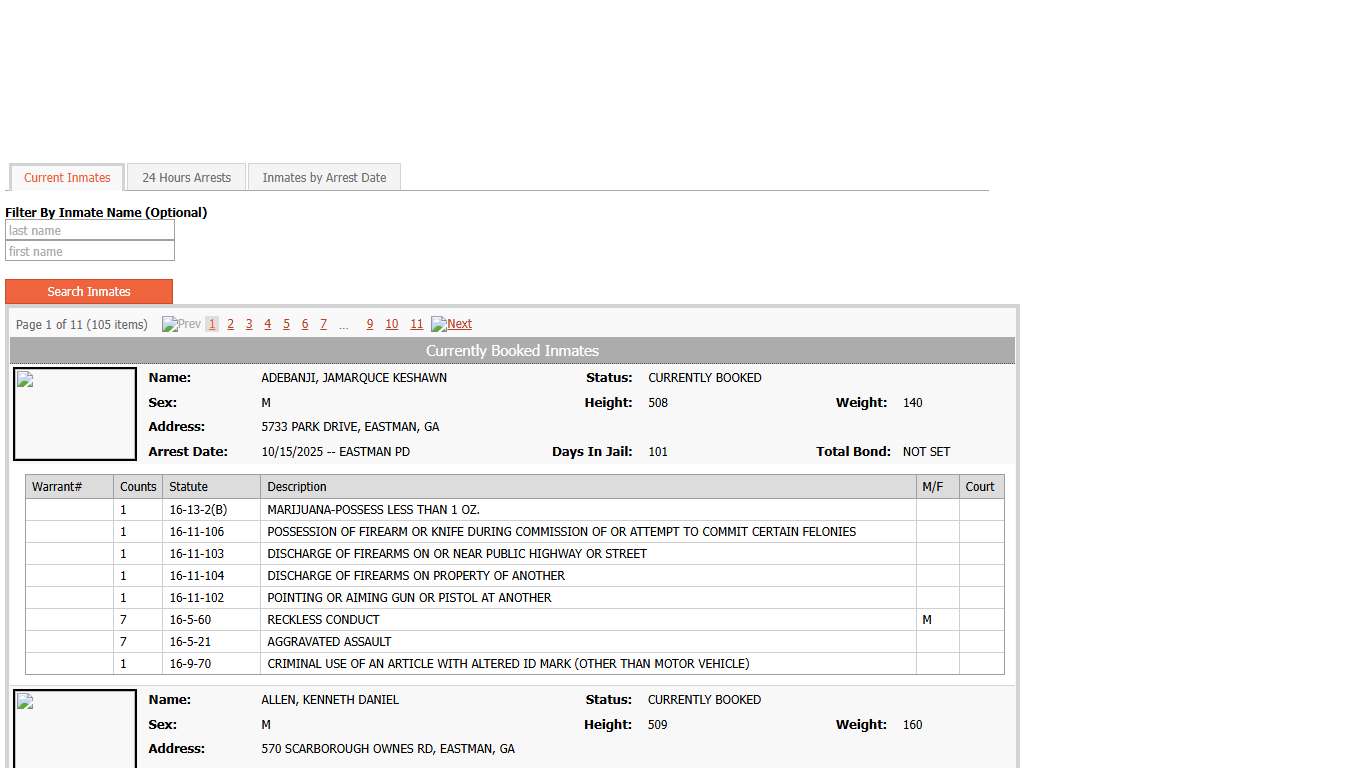
Task: Go to page 6 of results
Action: [305, 324]
